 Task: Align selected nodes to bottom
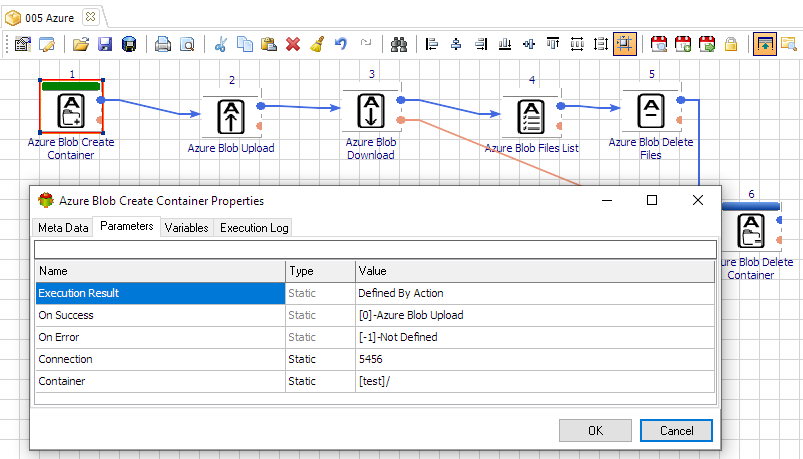pyautogui.click(x=505, y=44)
